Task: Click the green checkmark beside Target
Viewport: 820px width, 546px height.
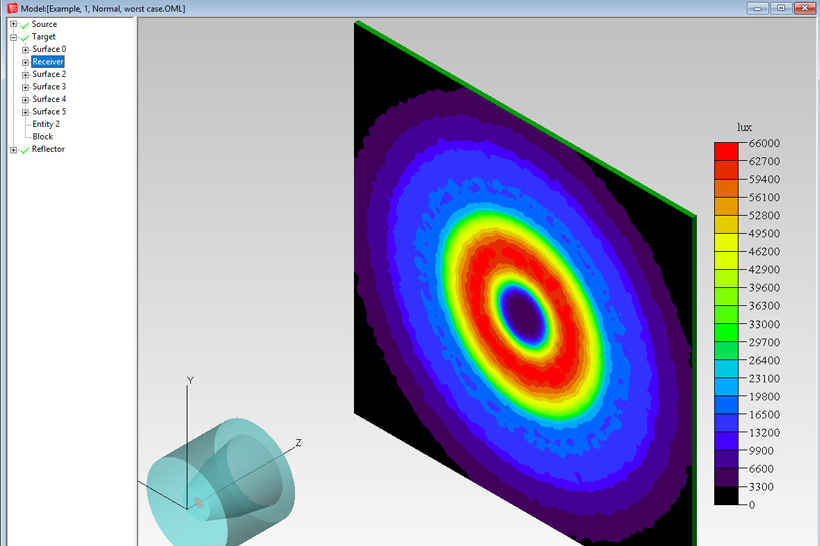Action: point(24,37)
